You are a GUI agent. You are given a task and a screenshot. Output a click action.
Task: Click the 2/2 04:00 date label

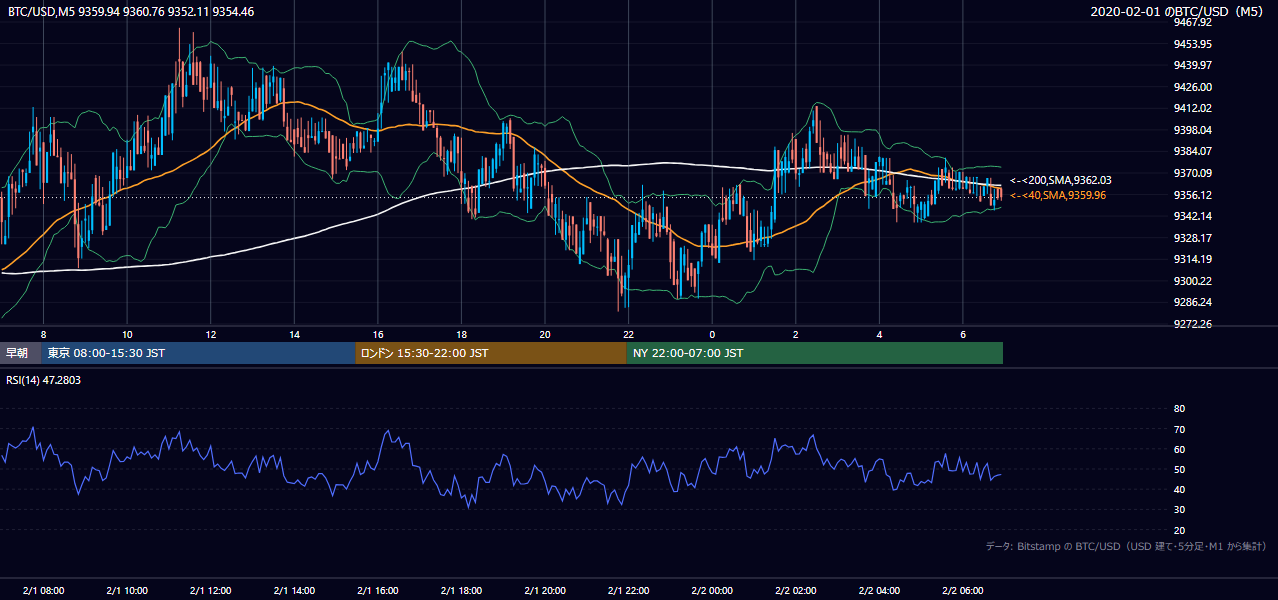[x=878, y=590]
